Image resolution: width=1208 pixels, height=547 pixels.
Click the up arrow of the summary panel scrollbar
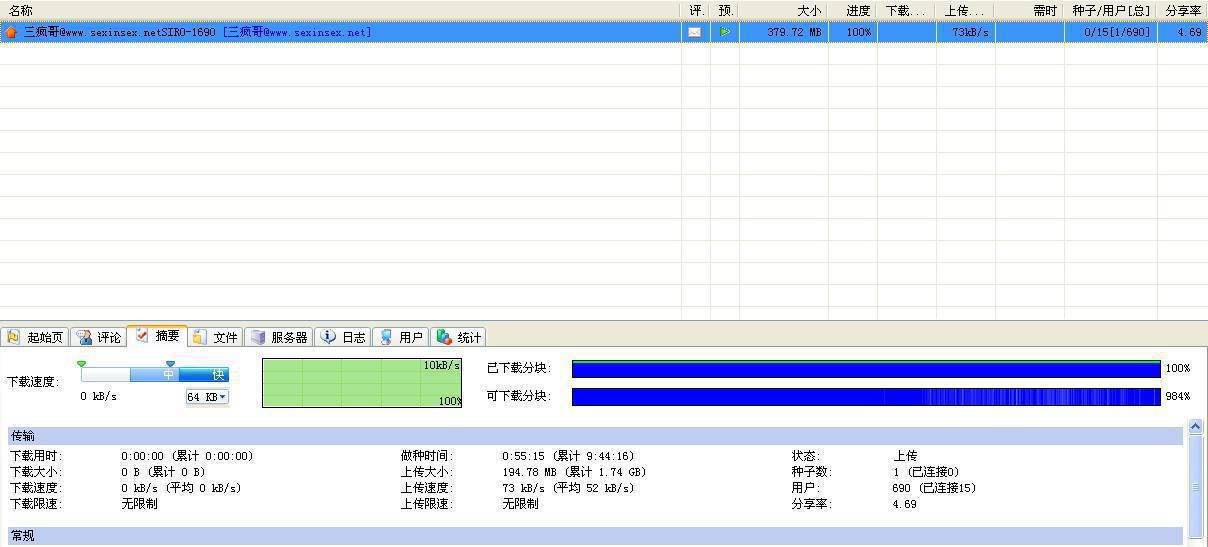[x=1195, y=427]
